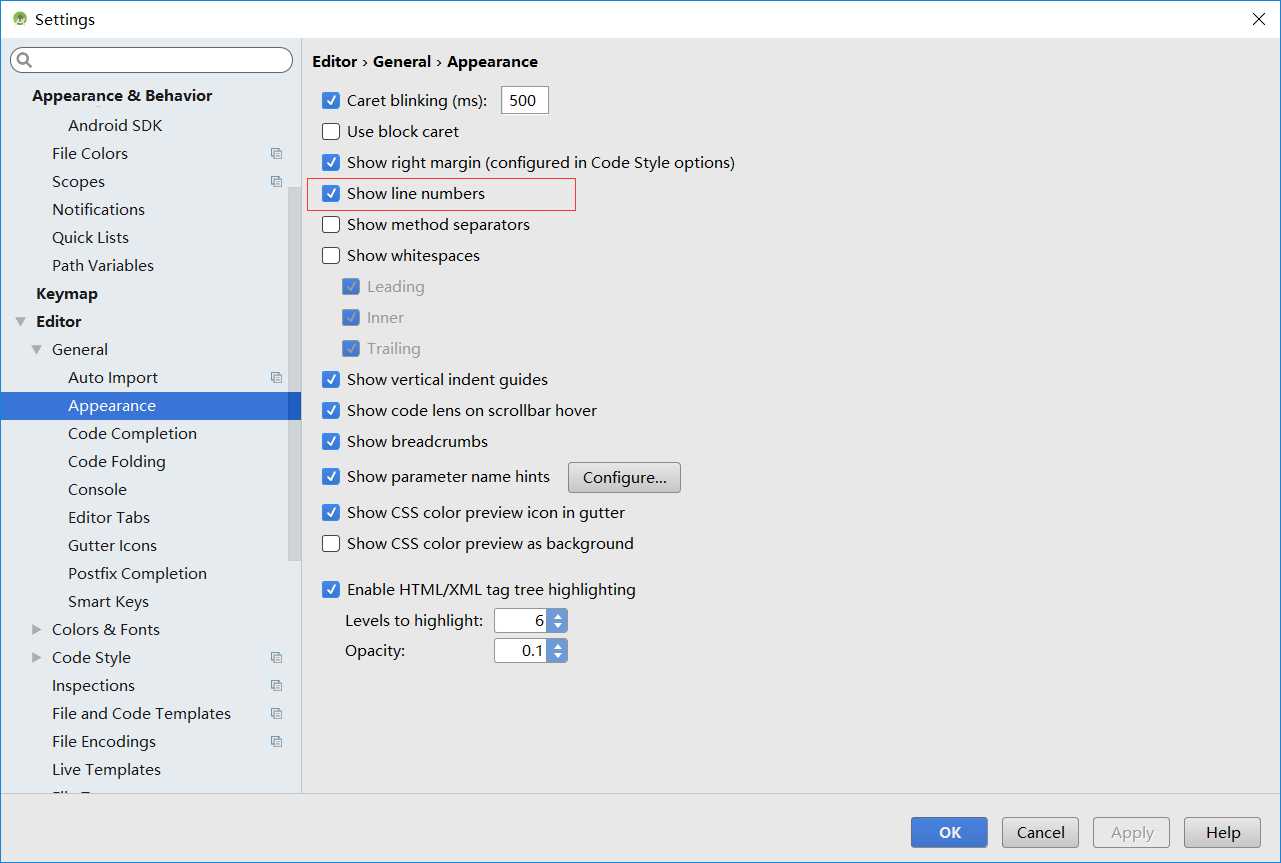
Task: Click General in the breadcrumb path
Action: pos(402,62)
